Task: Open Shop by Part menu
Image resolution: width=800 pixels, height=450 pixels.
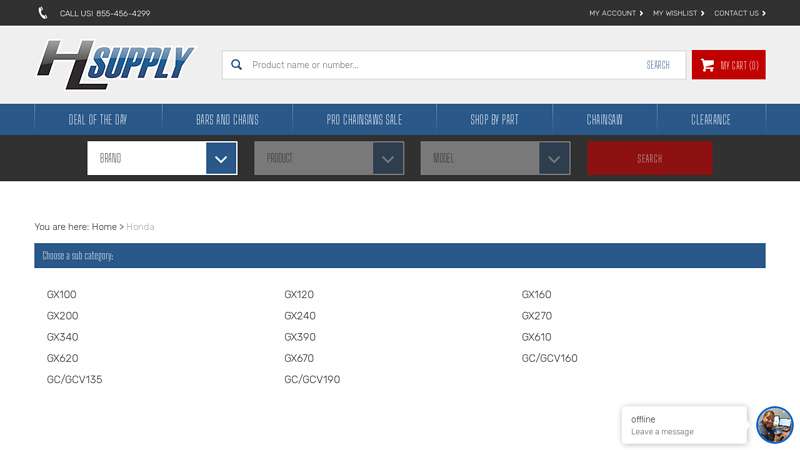Action: pyautogui.click(x=494, y=119)
